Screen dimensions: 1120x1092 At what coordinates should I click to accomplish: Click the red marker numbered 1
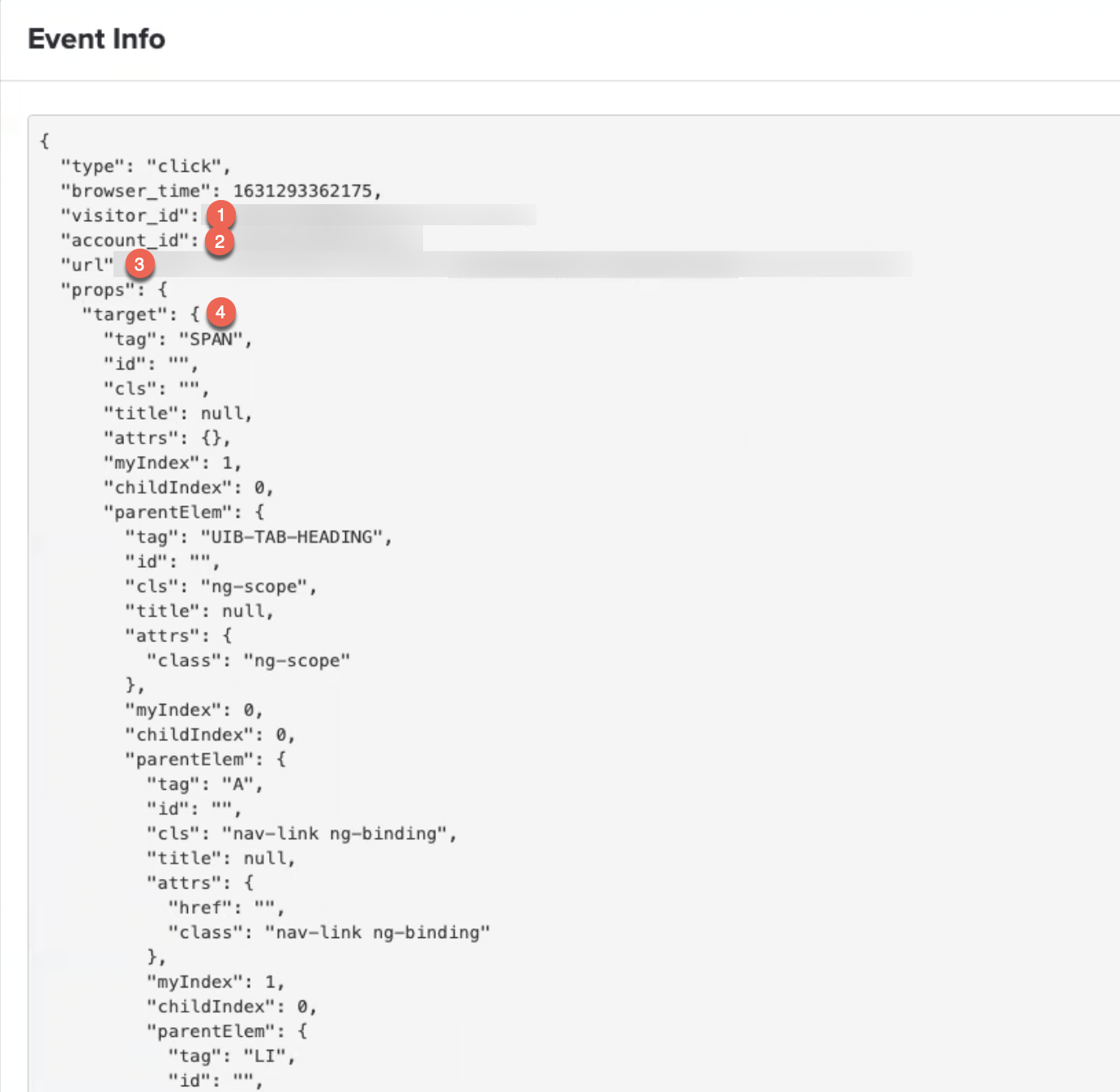tap(220, 215)
